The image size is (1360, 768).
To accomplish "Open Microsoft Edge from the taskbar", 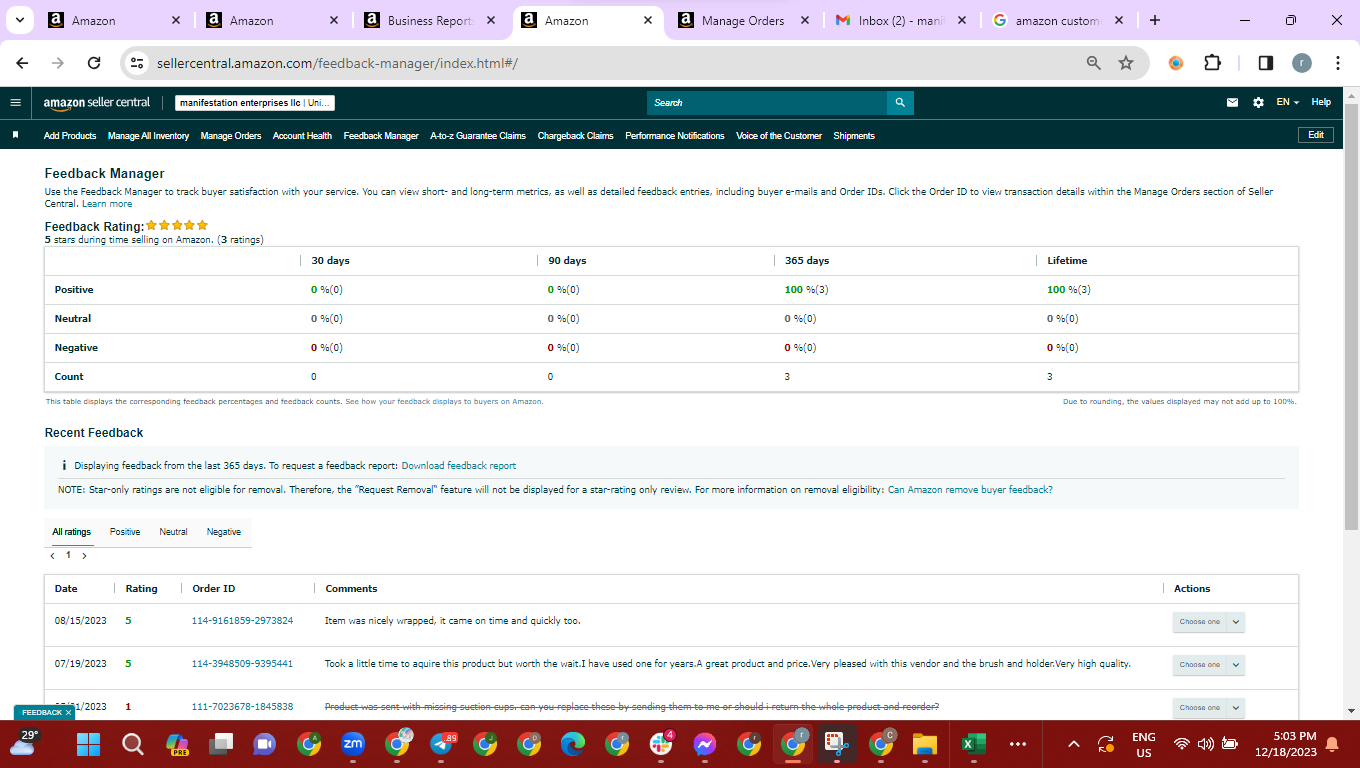I will click(x=573, y=744).
